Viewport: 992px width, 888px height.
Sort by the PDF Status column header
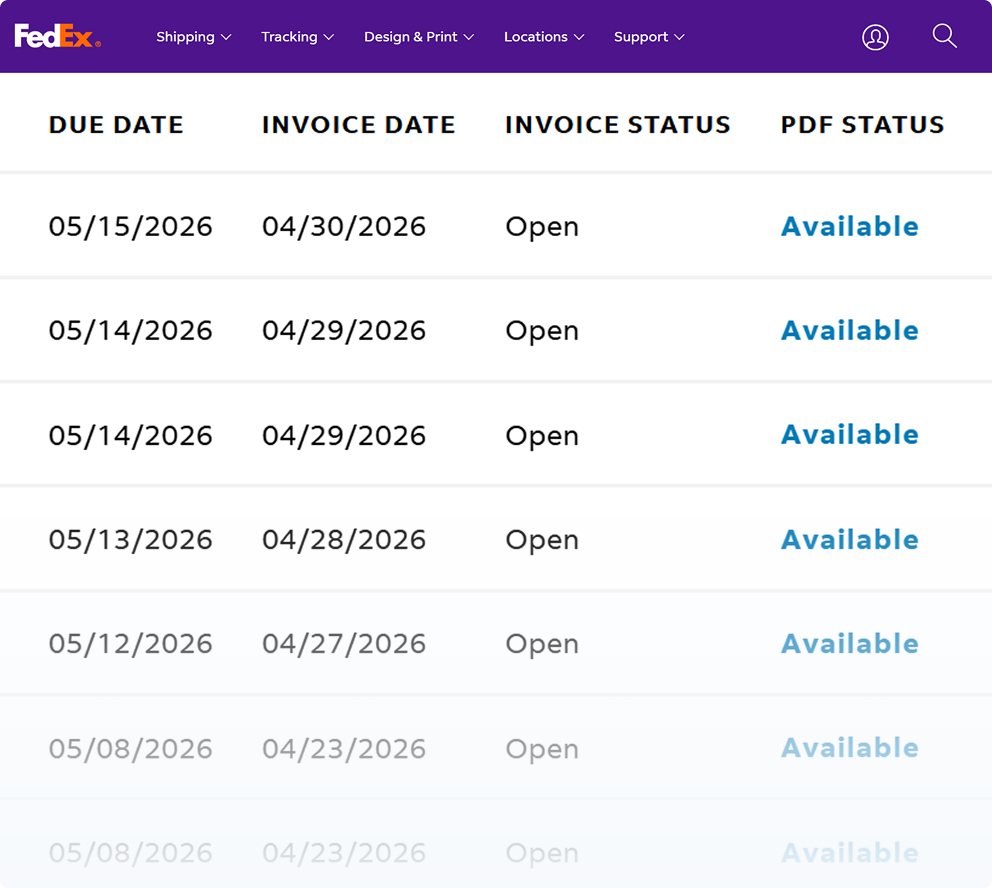pos(862,125)
